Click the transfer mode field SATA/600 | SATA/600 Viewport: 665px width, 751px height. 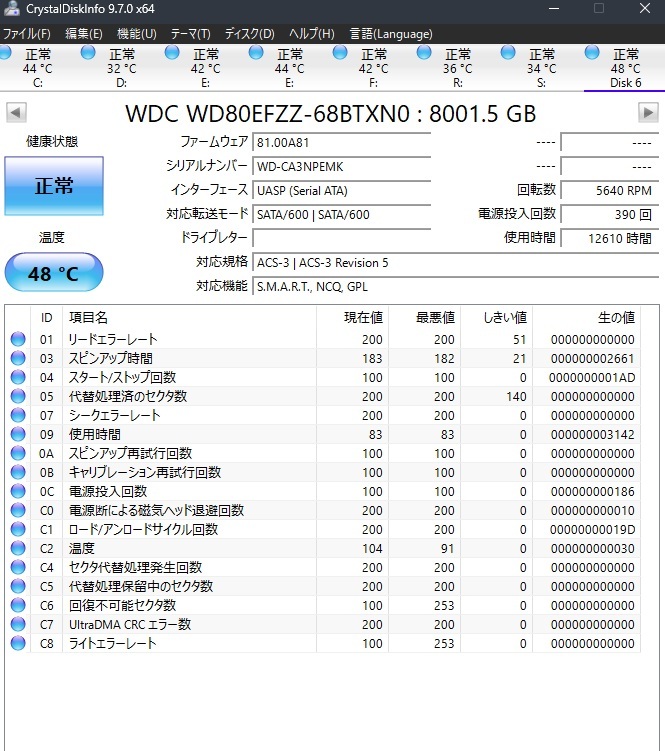[x=342, y=214]
